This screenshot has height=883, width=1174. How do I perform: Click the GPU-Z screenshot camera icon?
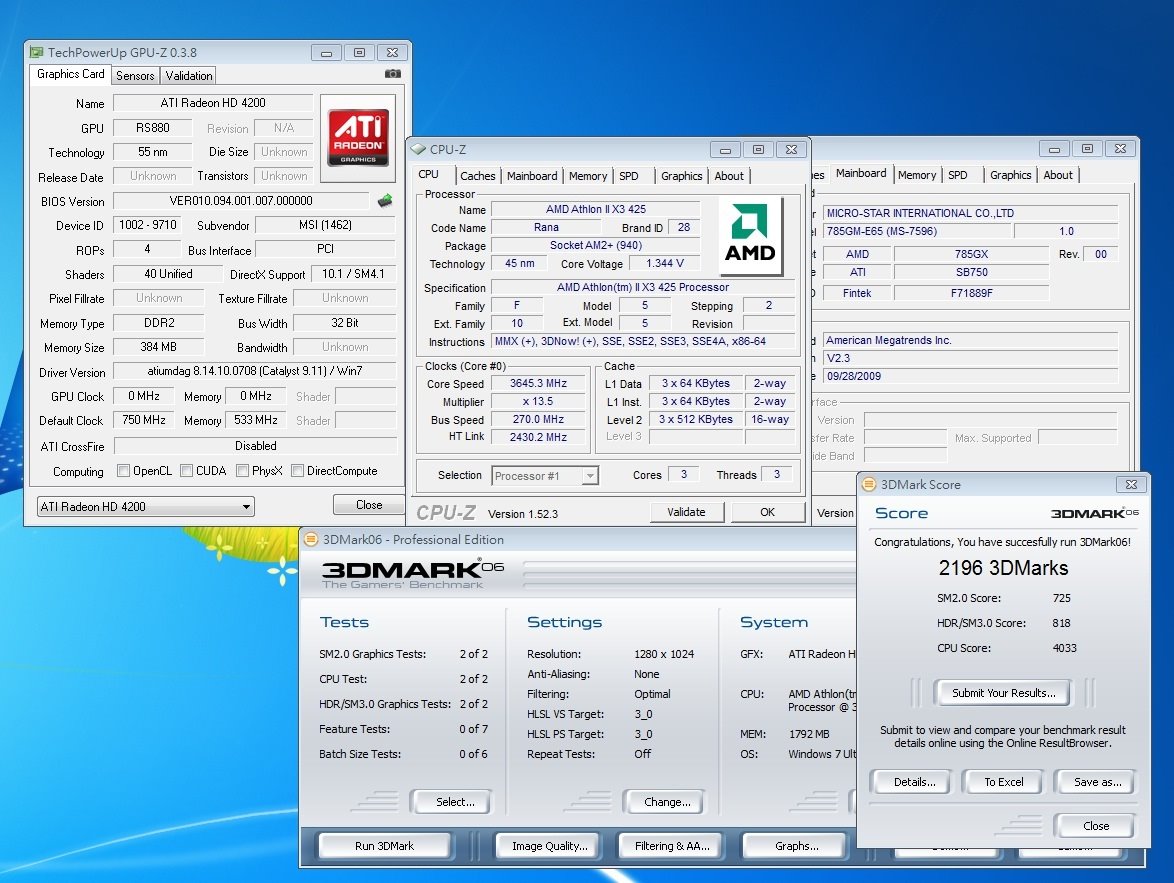click(392, 73)
